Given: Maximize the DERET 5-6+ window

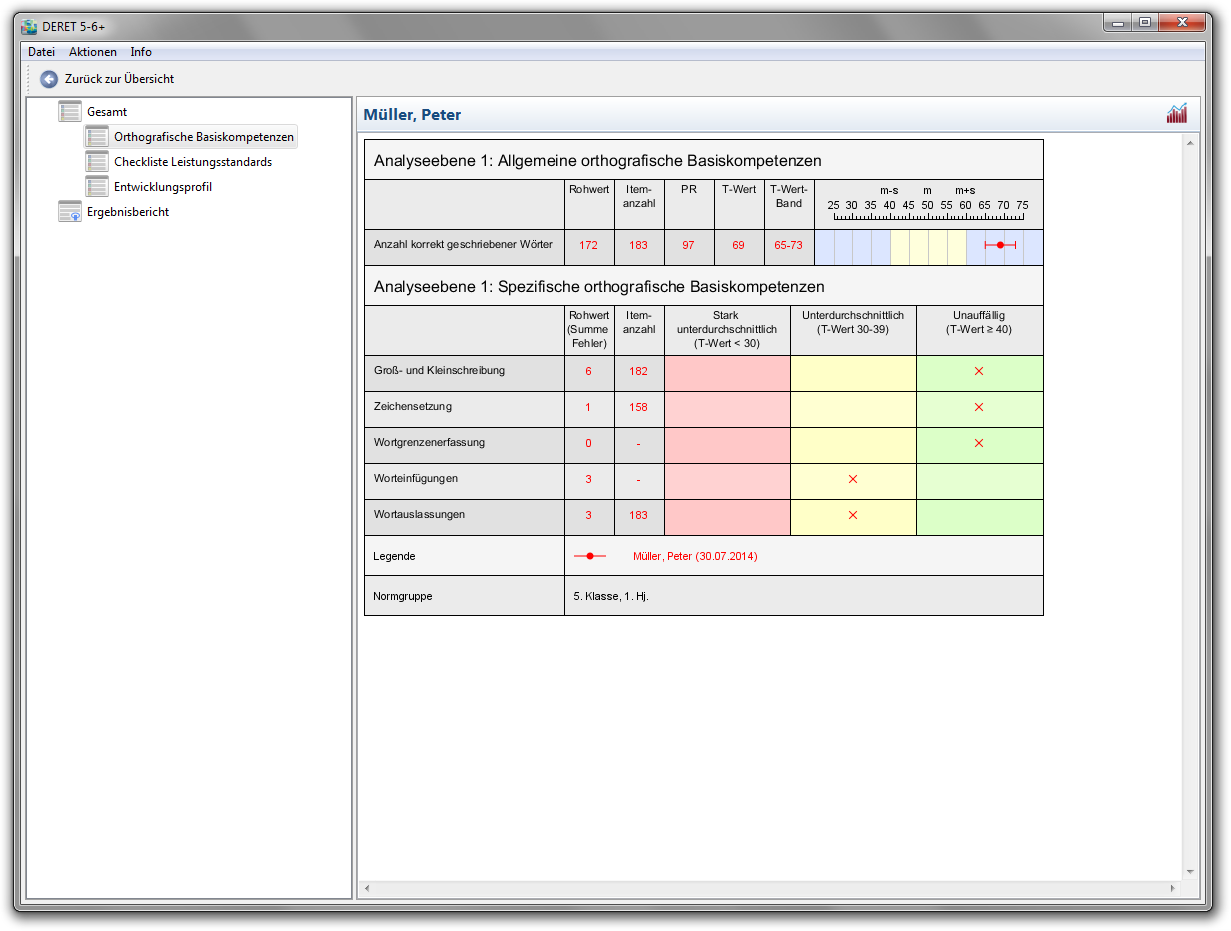Looking at the screenshot, I should 1145,22.
